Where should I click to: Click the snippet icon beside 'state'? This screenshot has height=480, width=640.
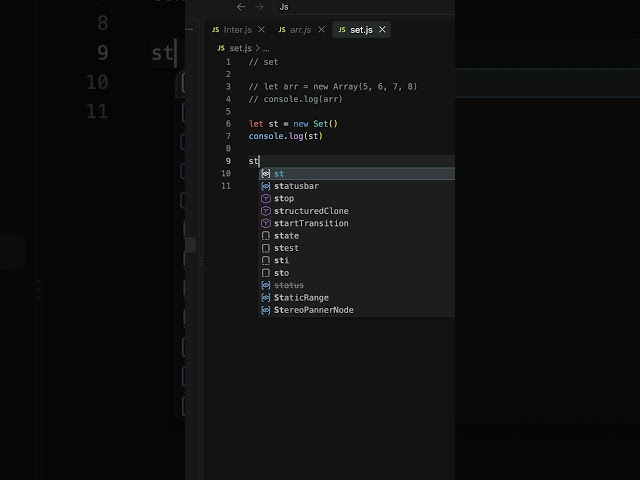click(266, 236)
